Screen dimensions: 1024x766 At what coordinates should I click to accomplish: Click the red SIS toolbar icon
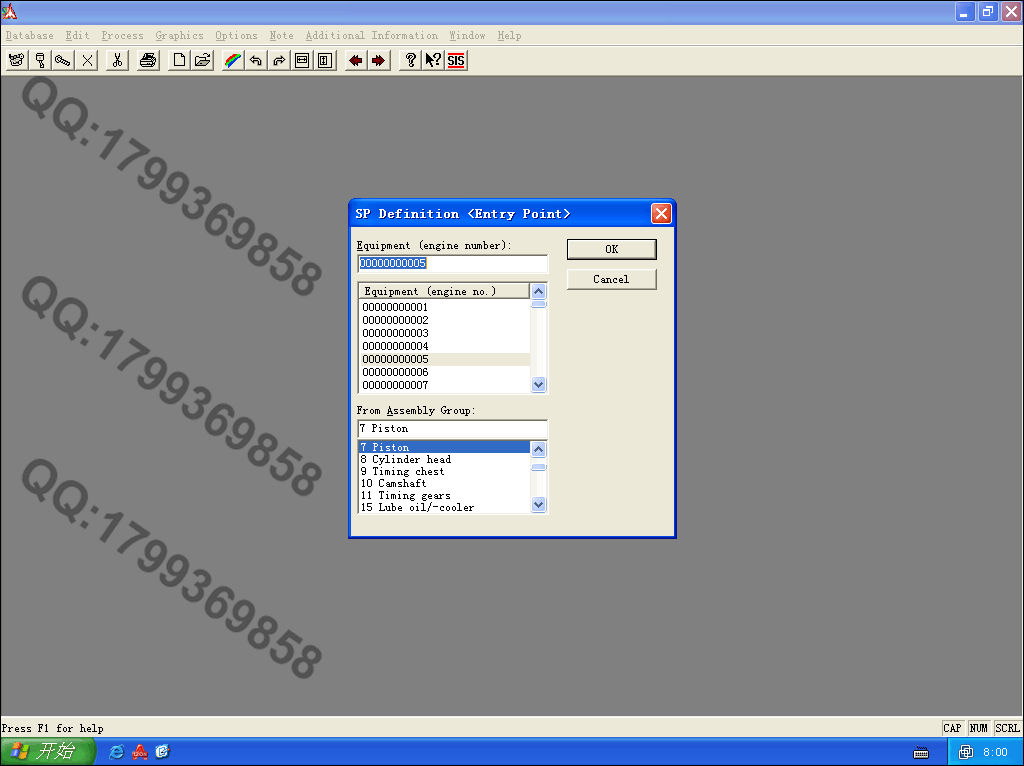[456, 60]
